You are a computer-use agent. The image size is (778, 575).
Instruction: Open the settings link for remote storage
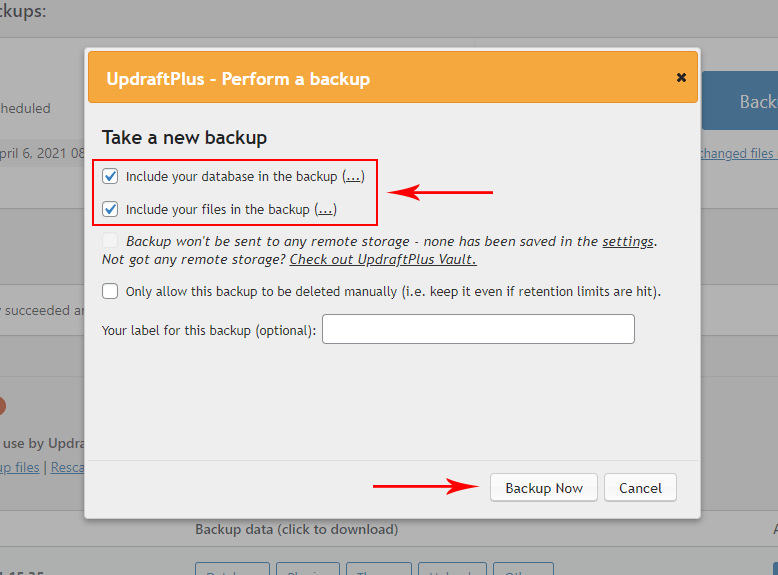(628, 242)
